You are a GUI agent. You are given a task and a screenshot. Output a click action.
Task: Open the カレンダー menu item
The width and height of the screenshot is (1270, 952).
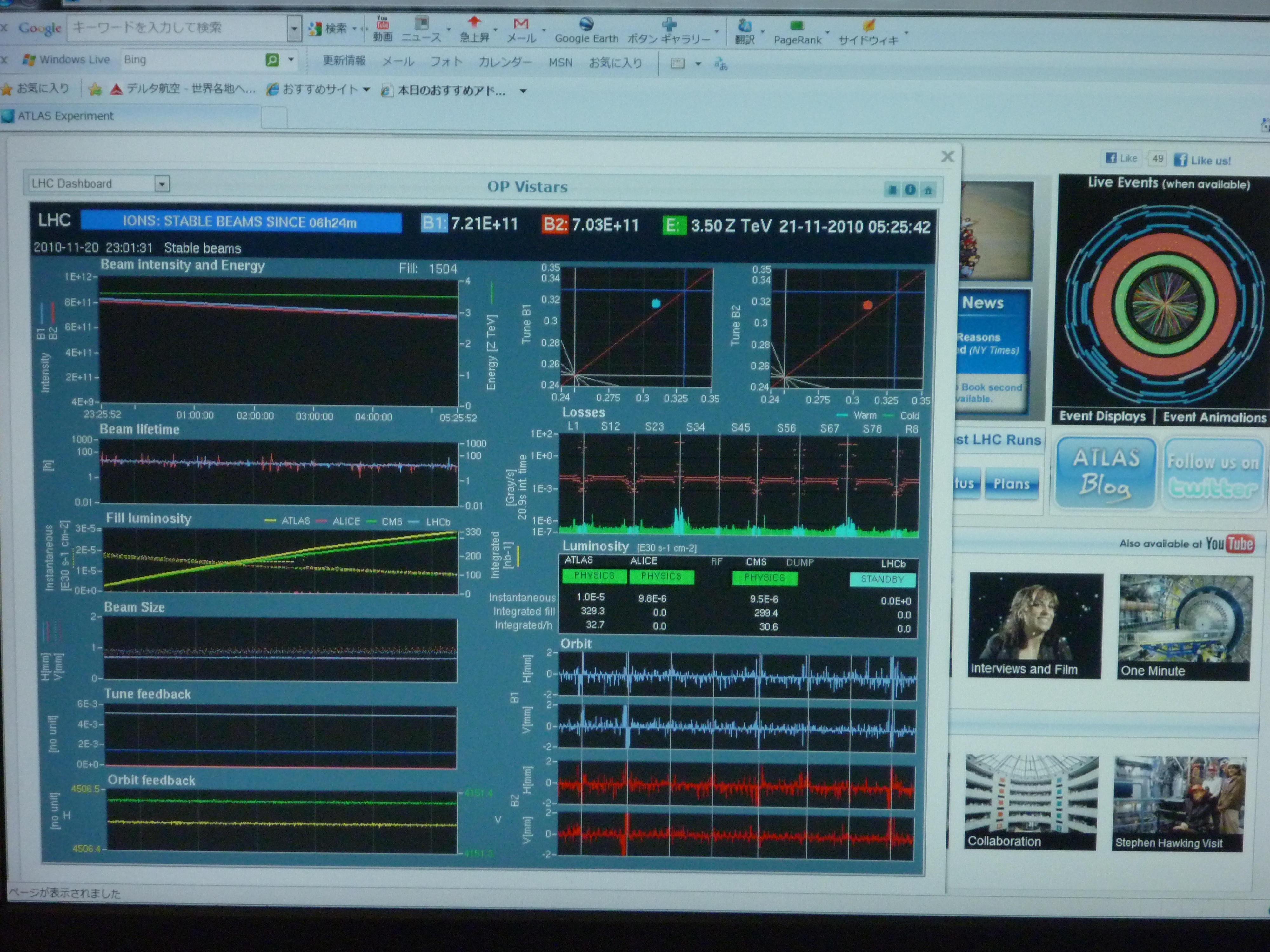pos(505,62)
